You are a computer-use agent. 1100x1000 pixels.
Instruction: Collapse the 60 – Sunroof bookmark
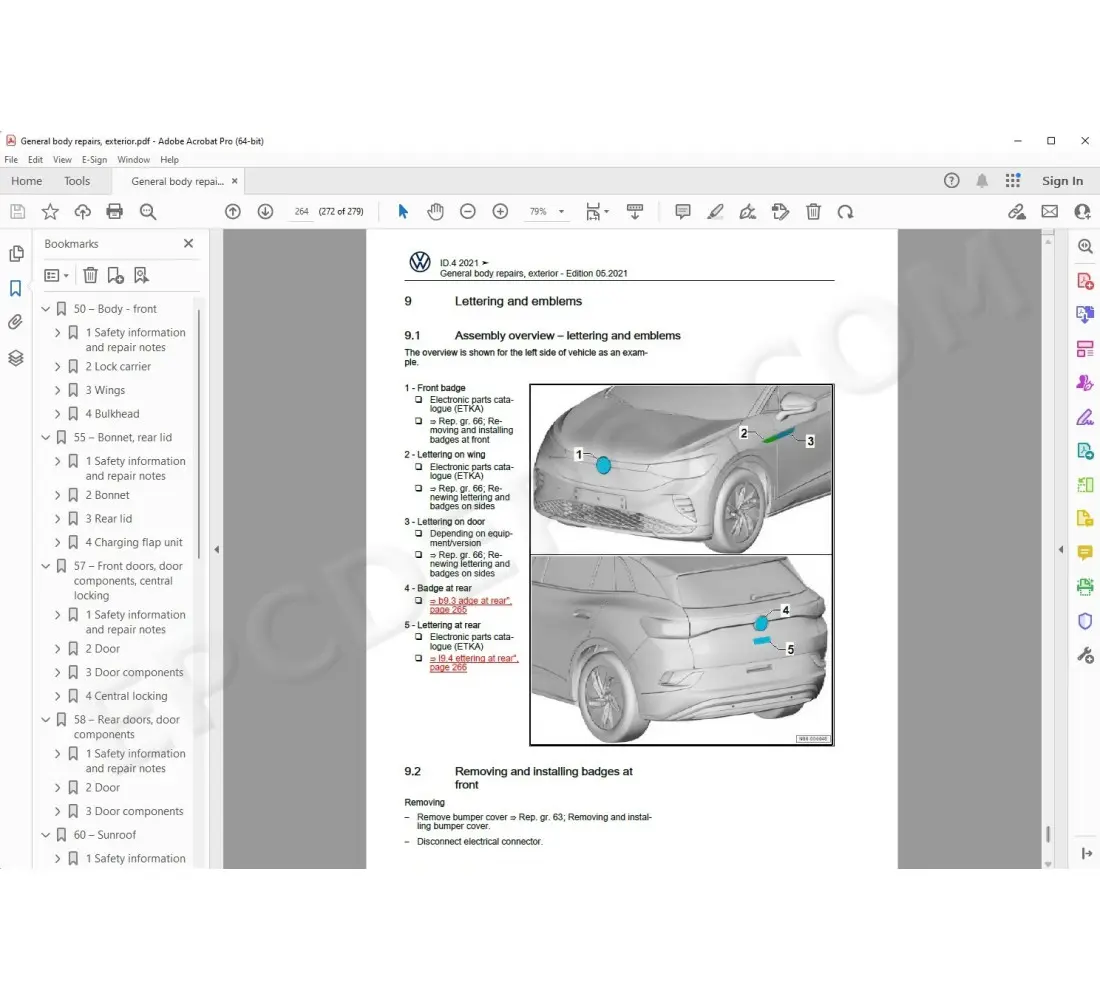coord(46,834)
